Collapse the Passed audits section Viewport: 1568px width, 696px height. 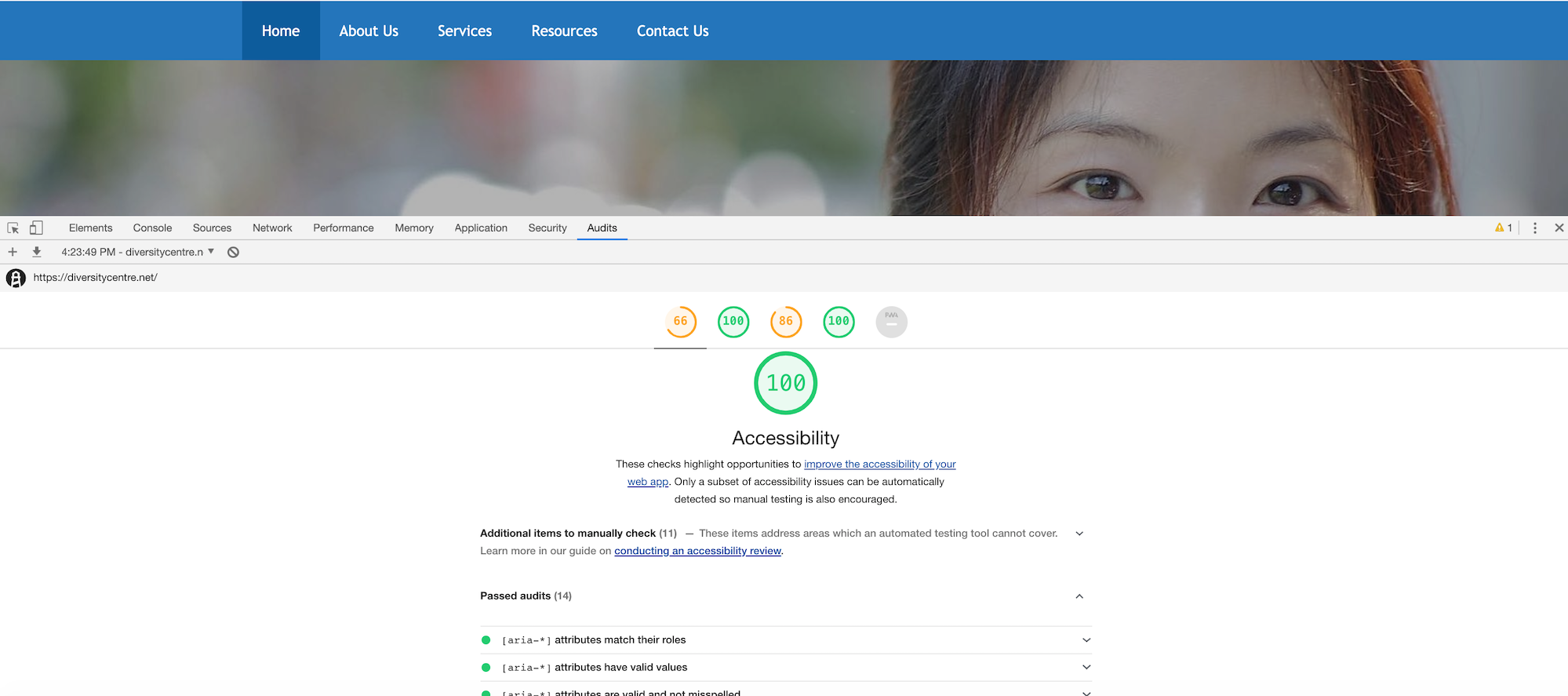(x=1079, y=596)
